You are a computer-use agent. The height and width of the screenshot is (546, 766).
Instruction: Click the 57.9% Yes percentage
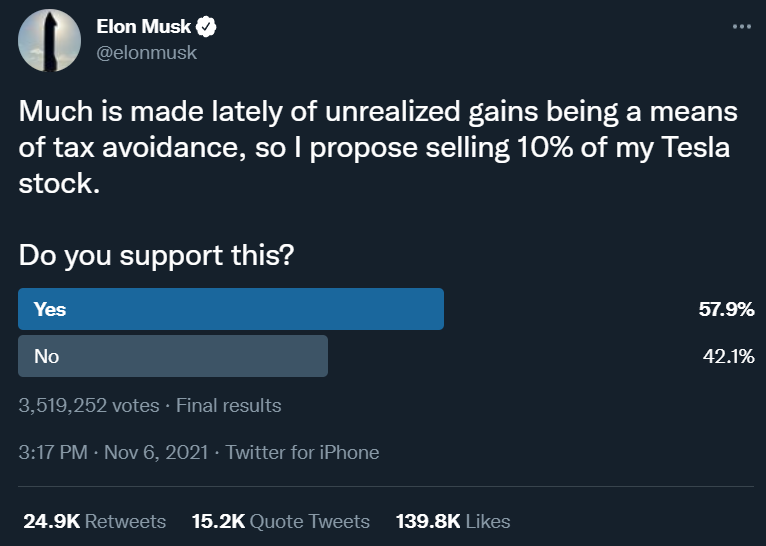726,310
